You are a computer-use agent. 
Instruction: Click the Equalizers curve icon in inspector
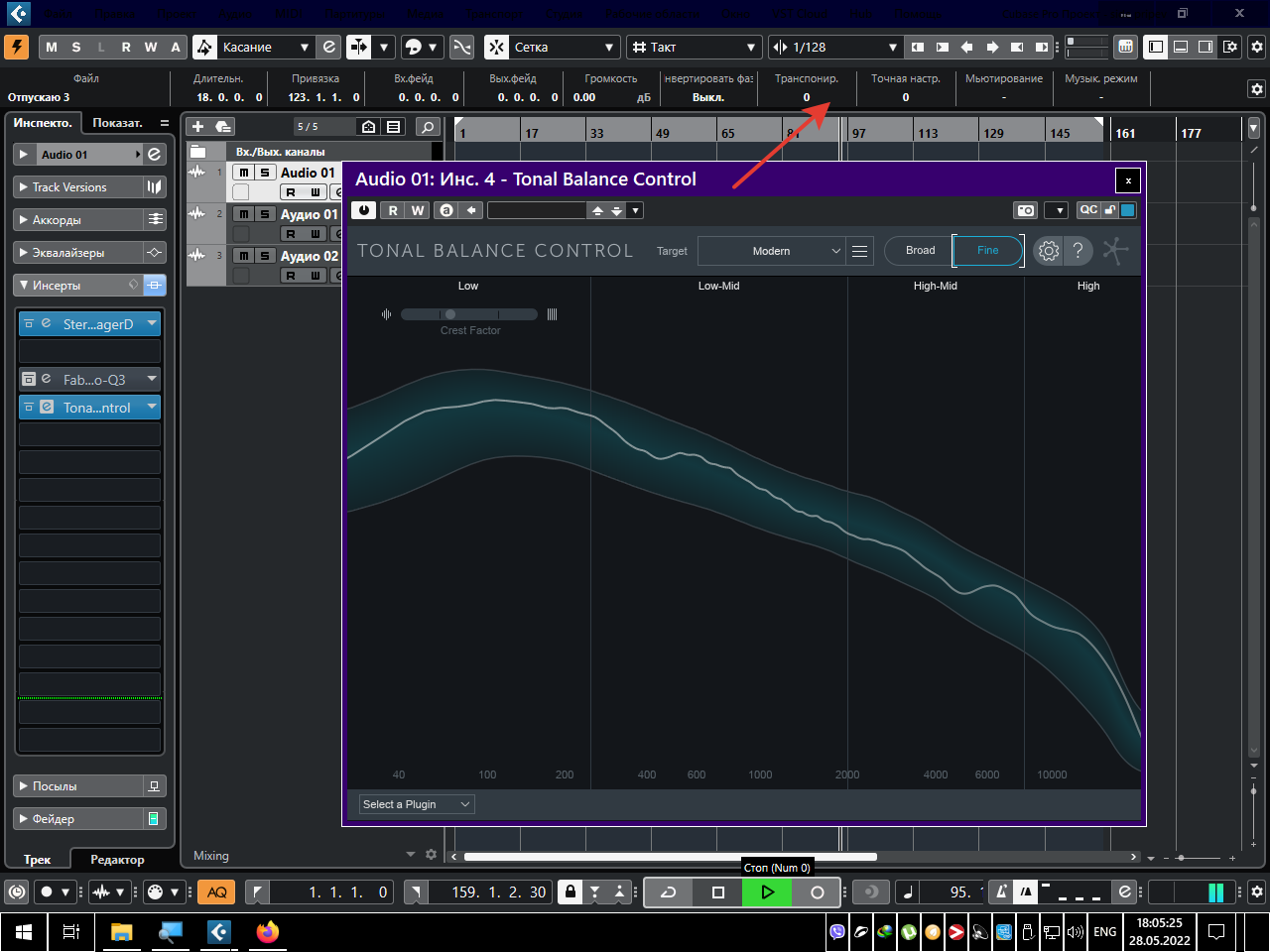pyautogui.click(x=155, y=252)
